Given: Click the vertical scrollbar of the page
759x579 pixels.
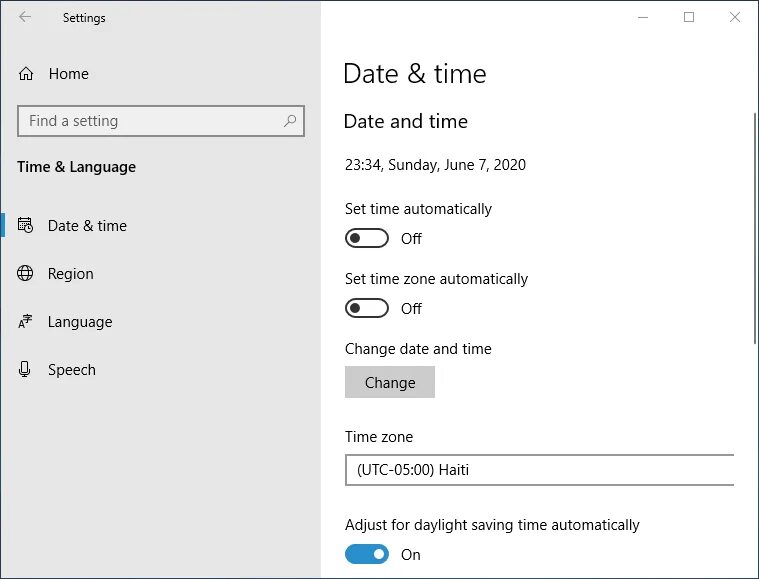Looking at the screenshot, I should [754, 230].
